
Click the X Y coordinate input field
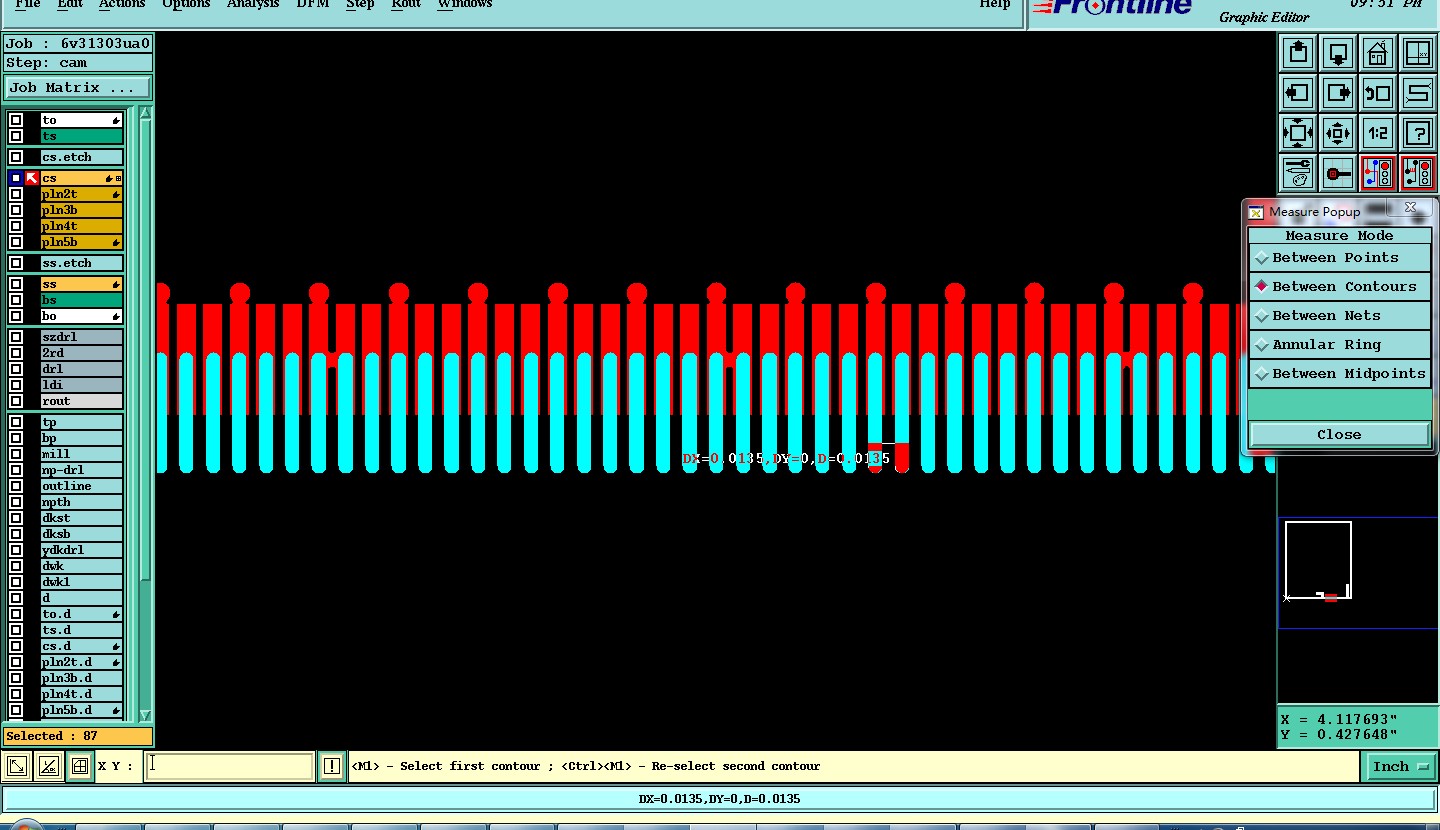click(229, 766)
